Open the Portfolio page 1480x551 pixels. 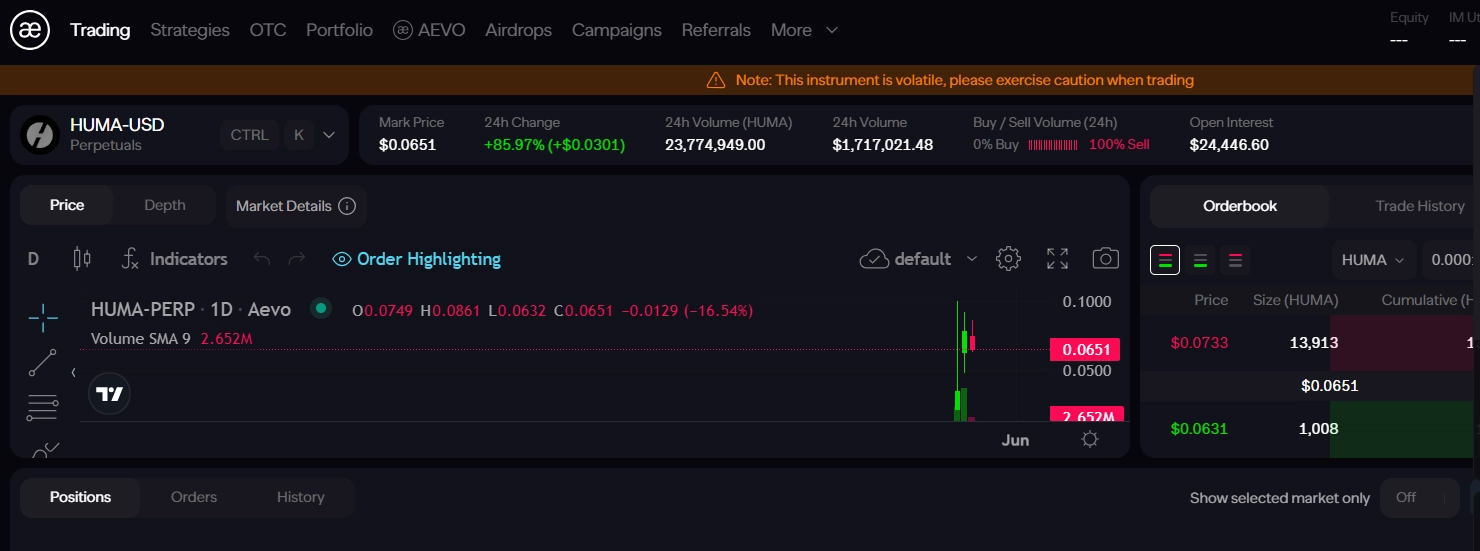(339, 30)
